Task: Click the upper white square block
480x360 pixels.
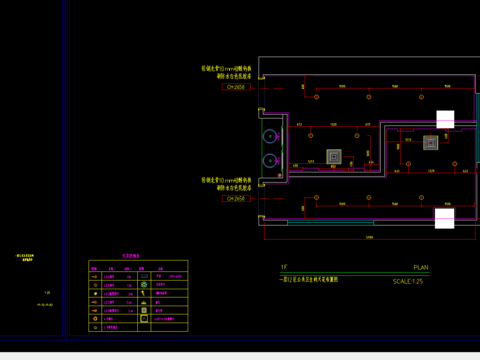Action: [x=445, y=119]
